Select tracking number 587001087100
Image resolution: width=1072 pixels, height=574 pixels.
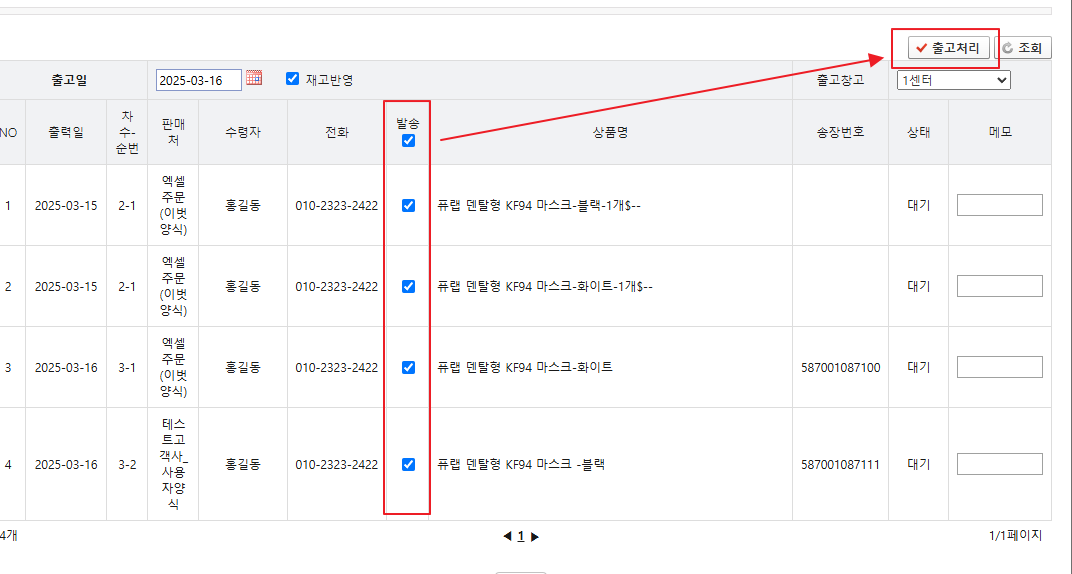point(840,368)
